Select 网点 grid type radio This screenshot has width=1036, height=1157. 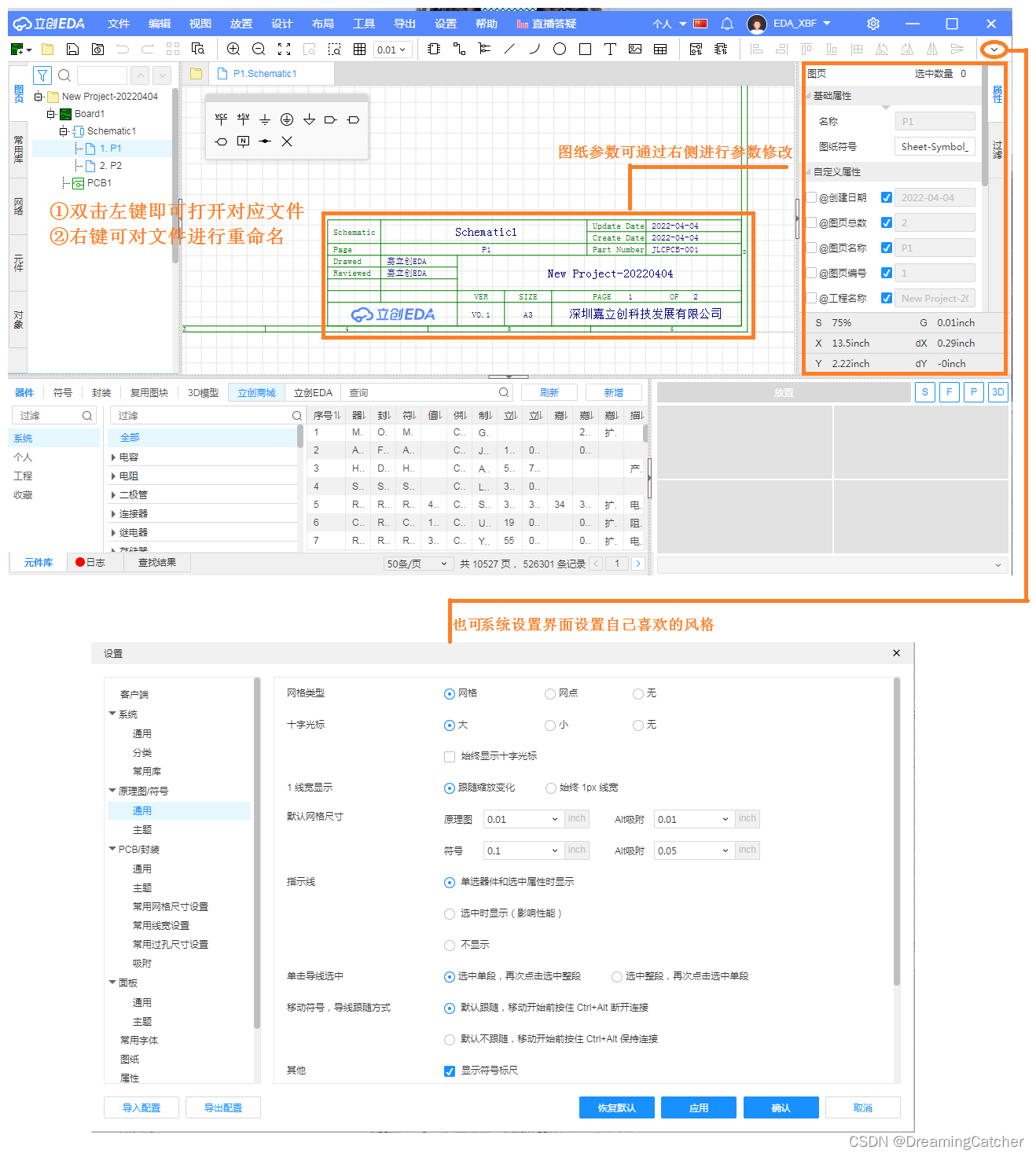coord(550,693)
